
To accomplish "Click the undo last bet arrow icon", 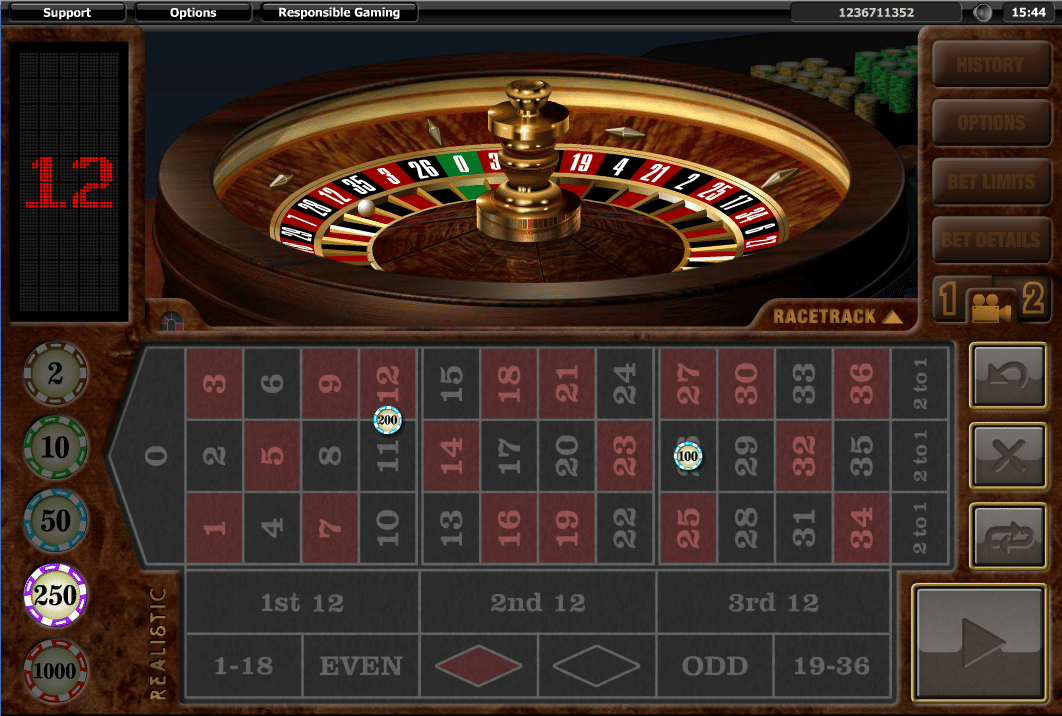I will [1008, 375].
